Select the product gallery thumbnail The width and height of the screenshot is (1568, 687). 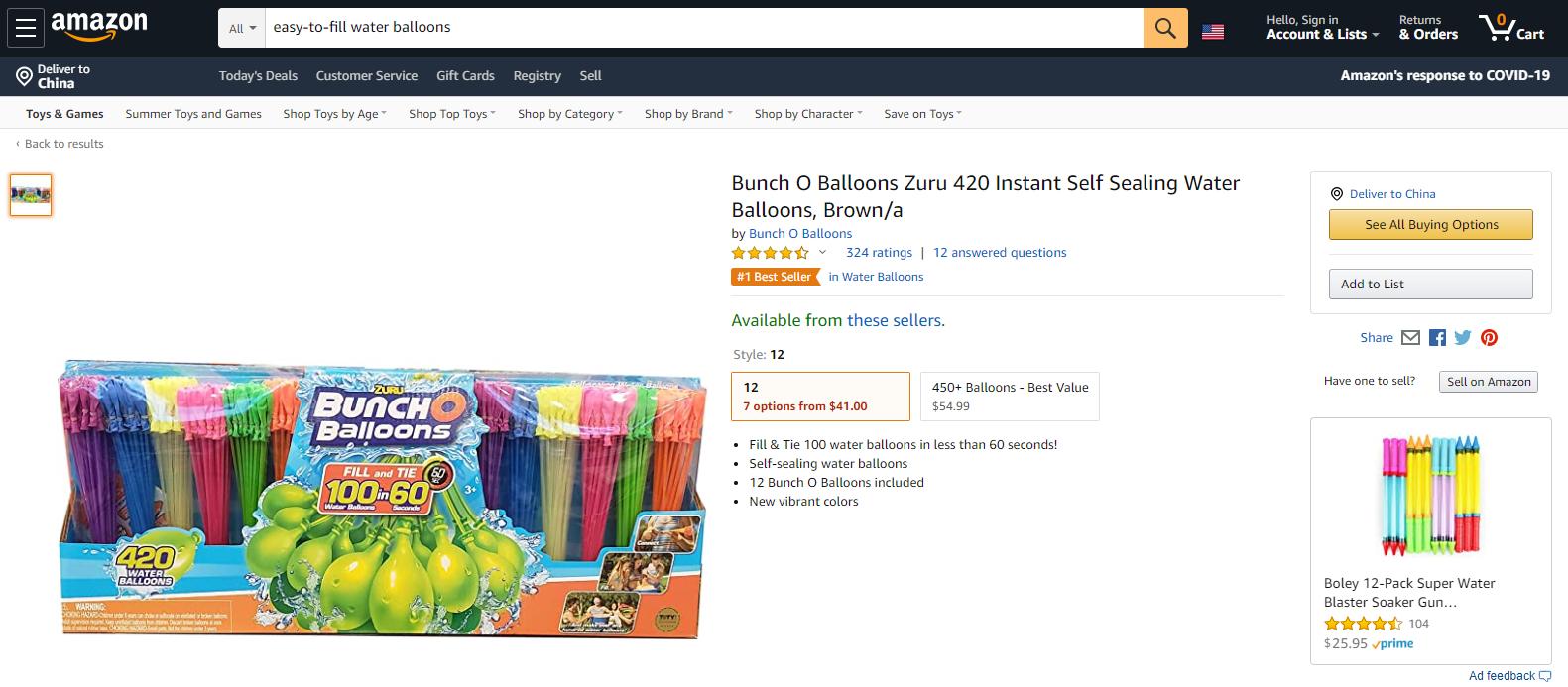pos(31,194)
